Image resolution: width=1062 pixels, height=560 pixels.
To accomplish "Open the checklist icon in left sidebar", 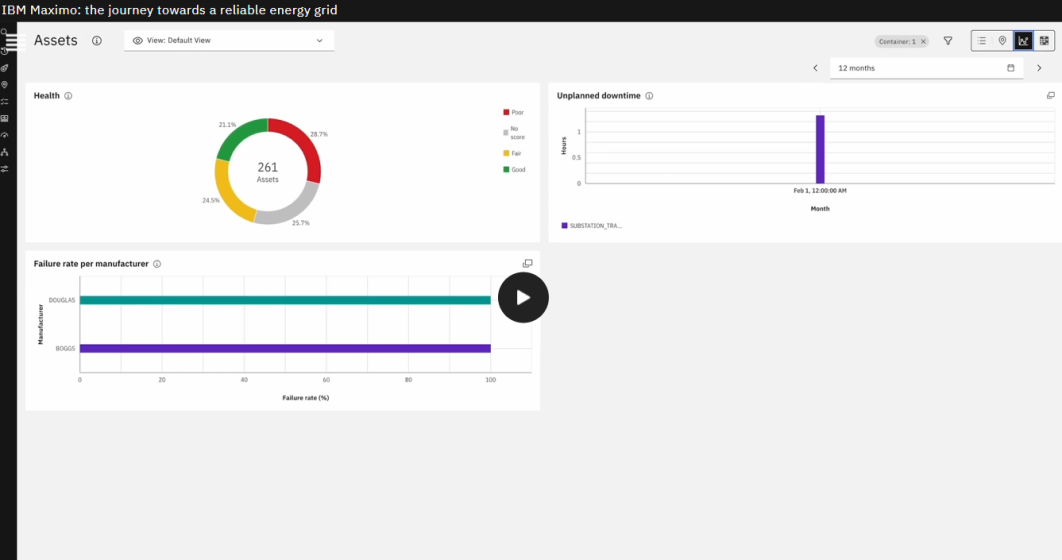I will pos(4,102).
